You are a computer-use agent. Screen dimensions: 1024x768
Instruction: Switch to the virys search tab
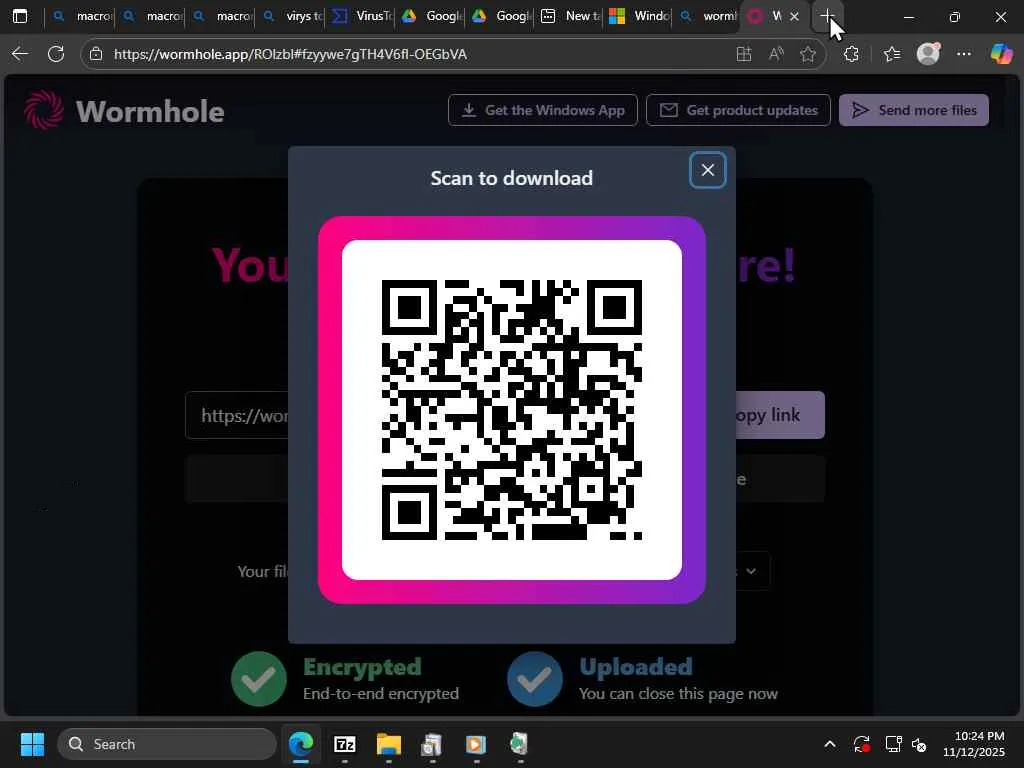tap(292, 16)
